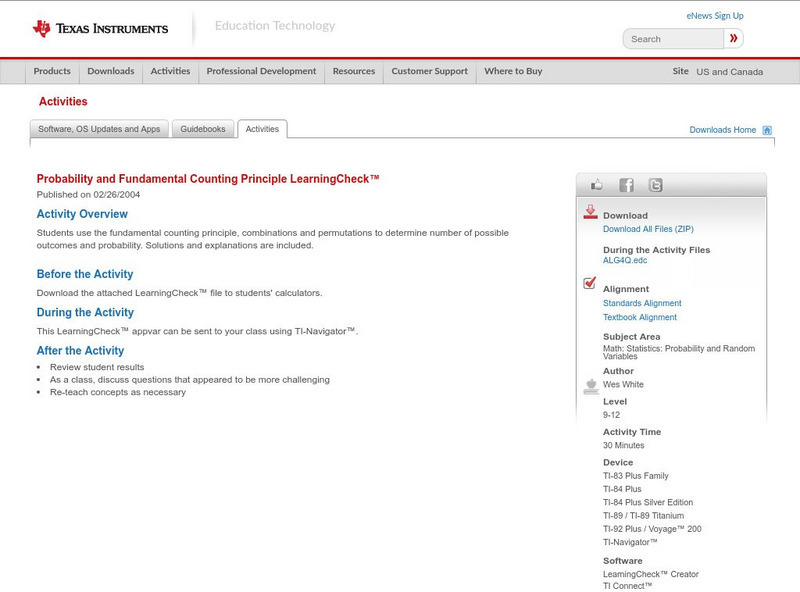Open the Standards Alignment link
The image size is (800, 592).
click(642, 303)
